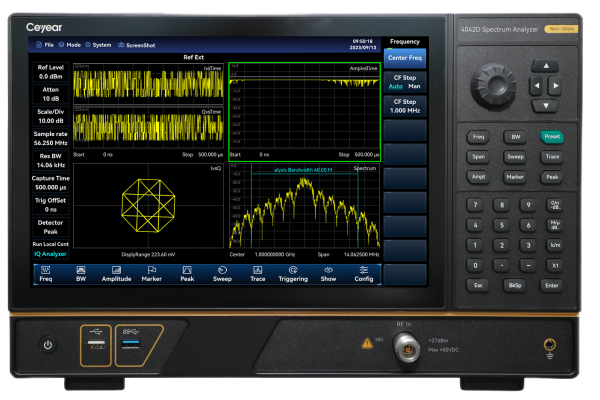The height and width of the screenshot is (400, 600).
Task: Click the rotary knob on front panel
Action: pyautogui.click(x=494, y=86)
